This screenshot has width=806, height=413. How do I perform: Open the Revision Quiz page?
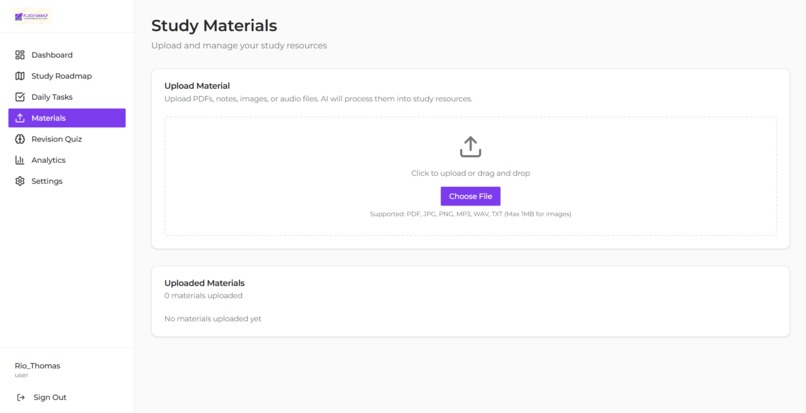(x=67, y=139)
